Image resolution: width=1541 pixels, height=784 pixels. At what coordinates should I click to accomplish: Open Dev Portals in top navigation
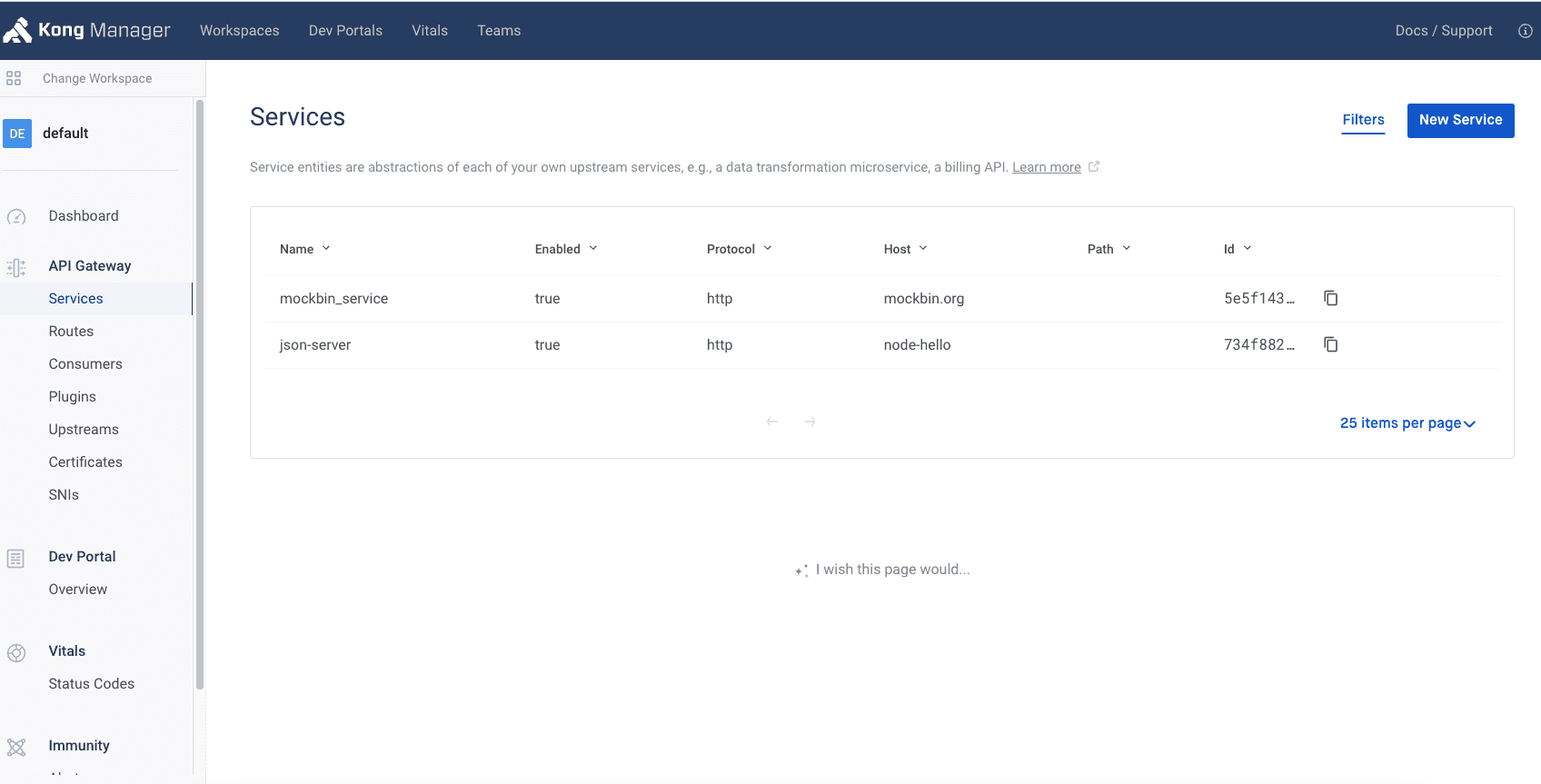pyautogui.click(x=345, y=31)
